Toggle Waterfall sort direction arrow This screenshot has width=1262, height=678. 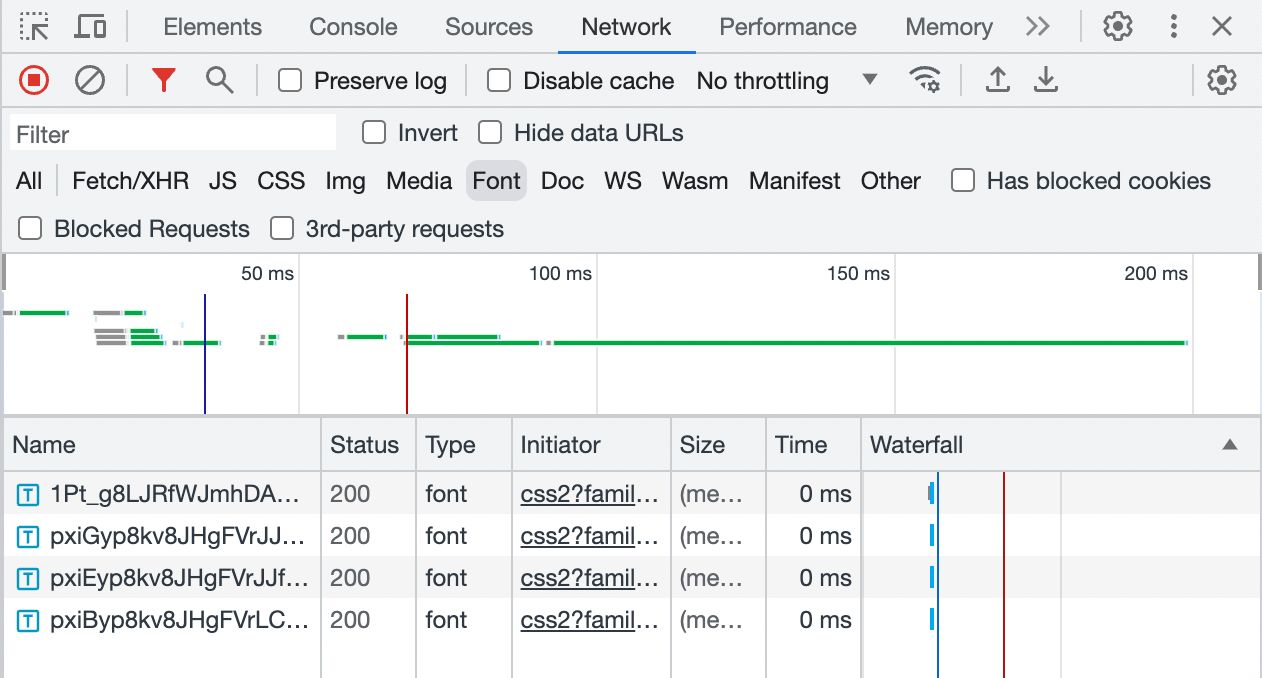pos(1230,445)
